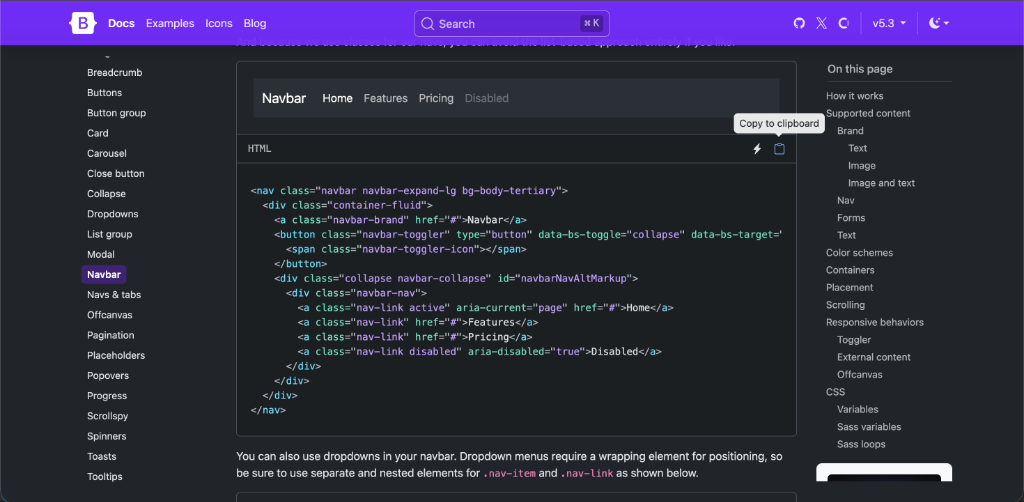This screenshot has height=502, width=1024.
Task: Jump to Containers section
Action: [x=850, y=270]
